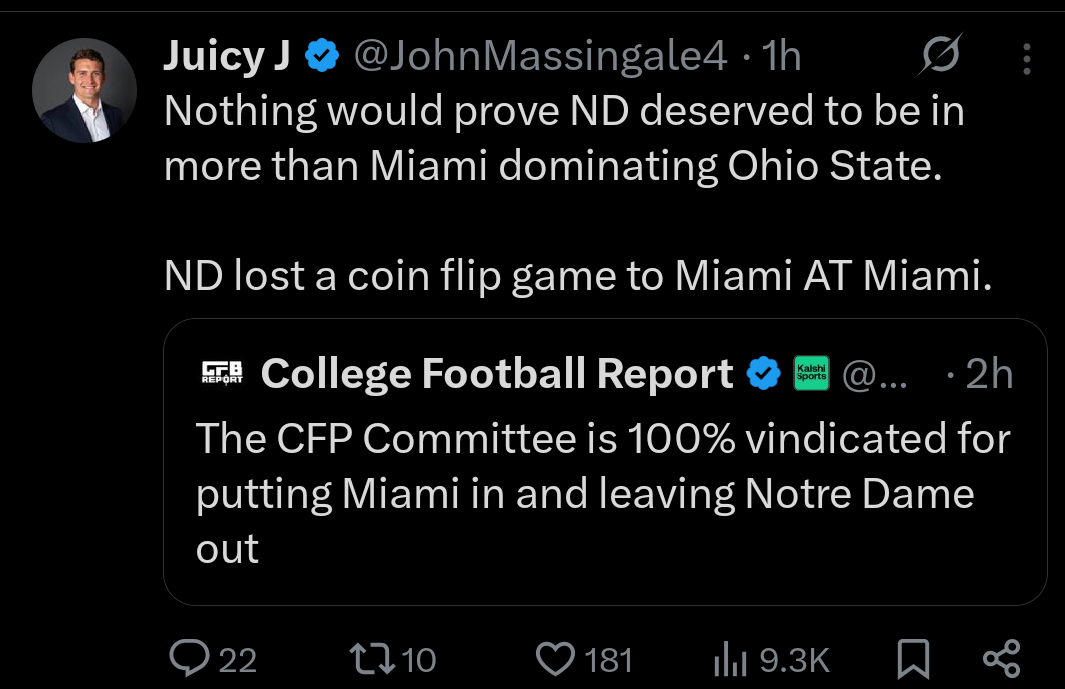This screenshot has height=689, width=1065.
Task: Open the three-dot more options menu
Action: tap(1027, 60)
